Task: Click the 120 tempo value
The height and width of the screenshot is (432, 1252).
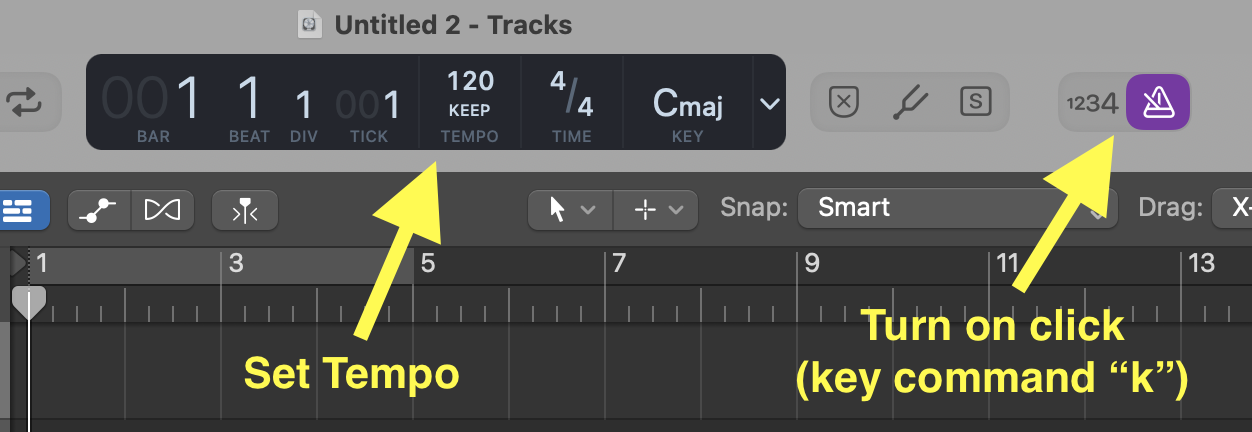Action: pos(469,82)
